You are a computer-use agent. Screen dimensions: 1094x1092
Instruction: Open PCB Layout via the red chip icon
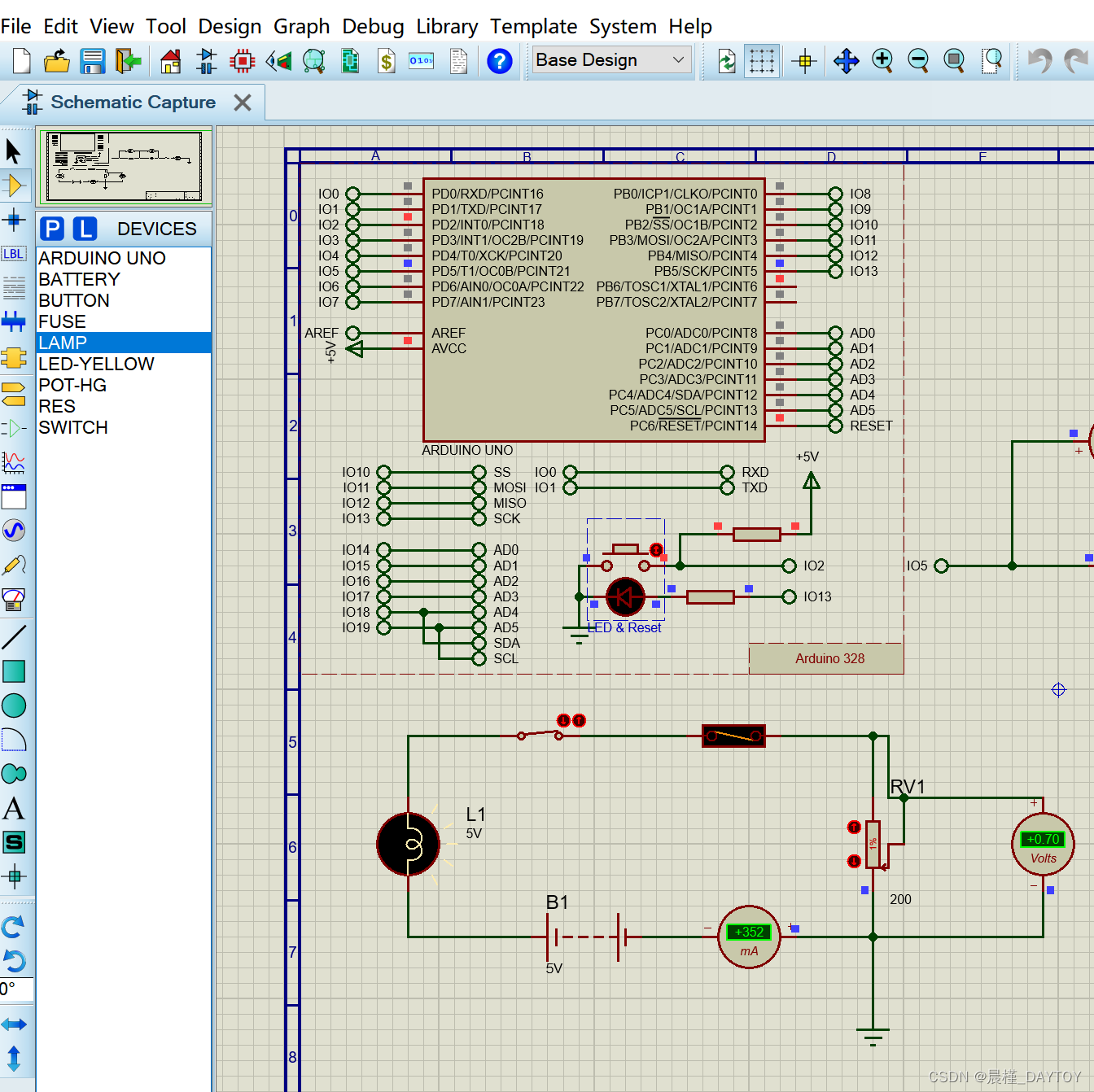243,61
